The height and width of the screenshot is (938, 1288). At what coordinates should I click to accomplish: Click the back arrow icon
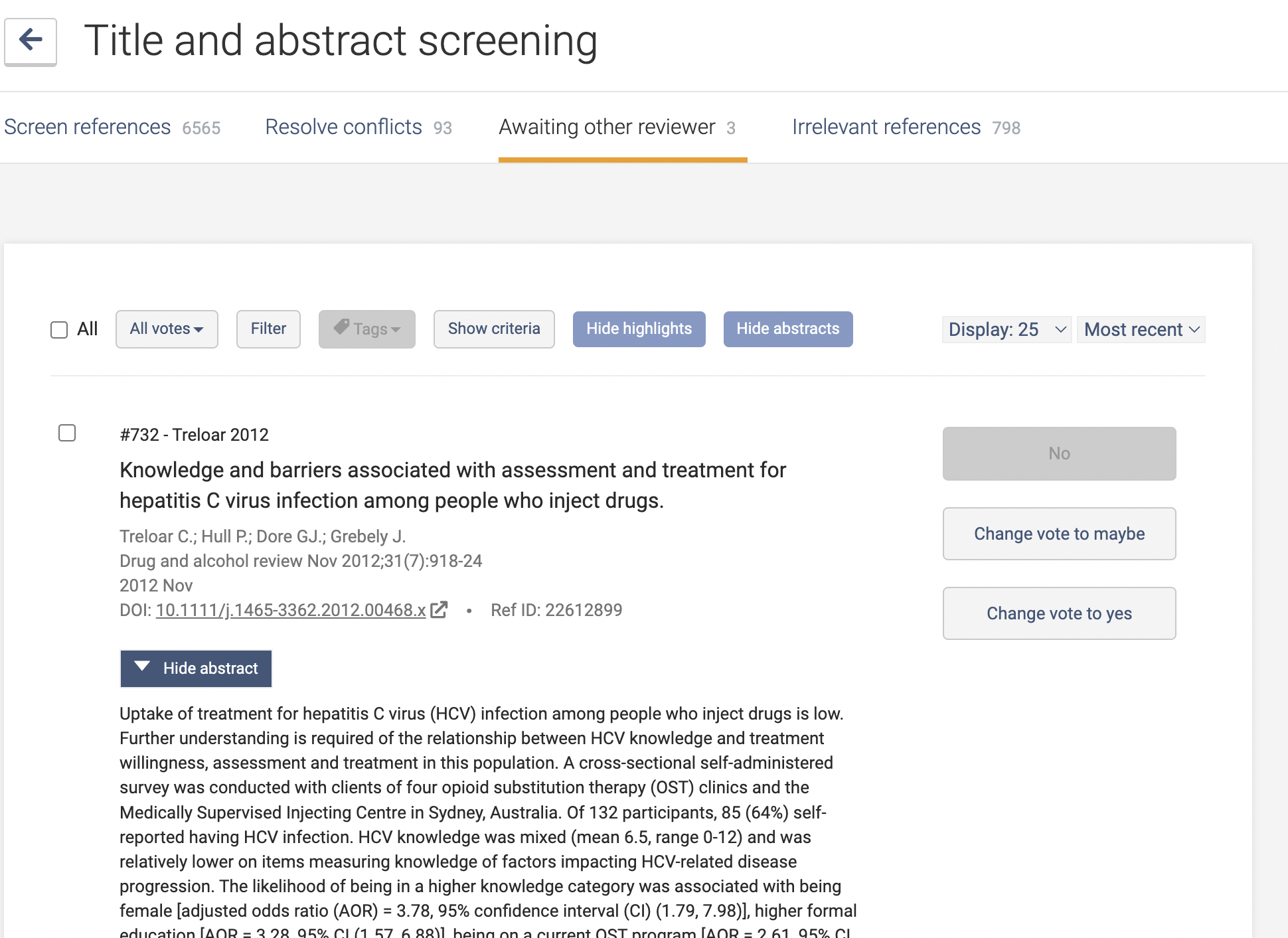tap(31, 40)
